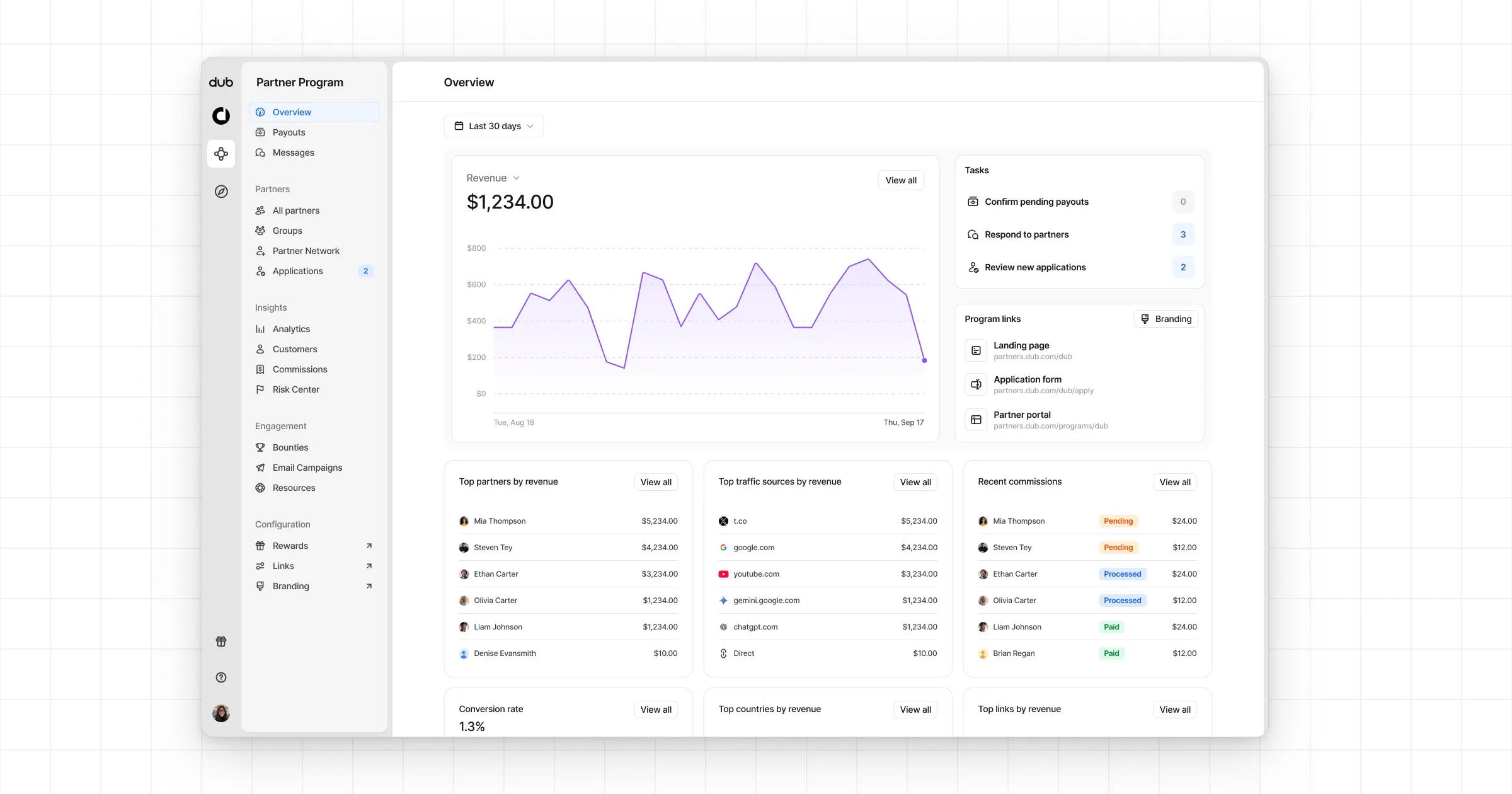This screenshot has width=1512, height=794.
Task: Click the t.co X logo icon
Action: (x=723, y=521)
